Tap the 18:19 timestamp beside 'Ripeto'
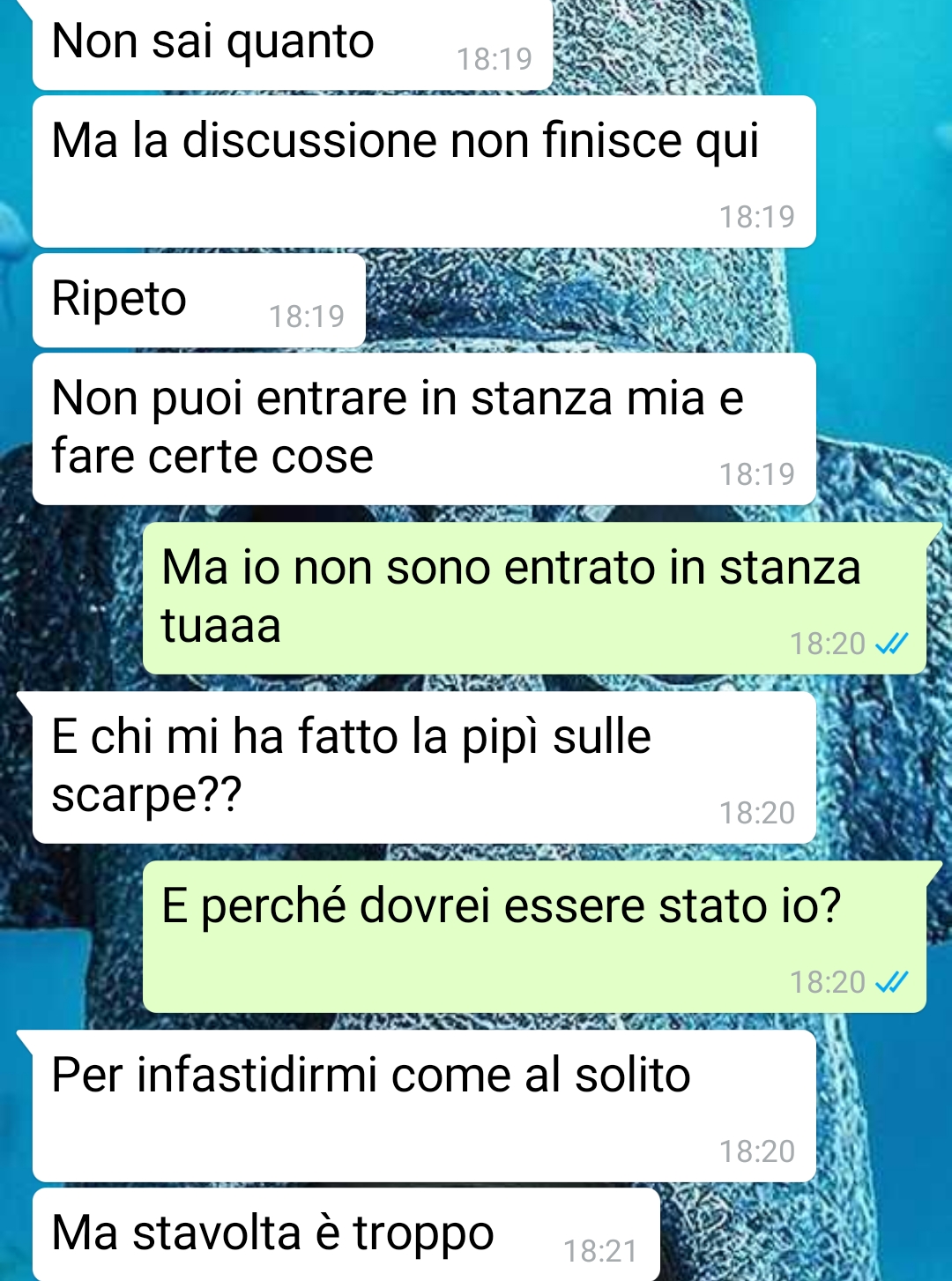Screen dimensions: 952x1281 (306, 317)
